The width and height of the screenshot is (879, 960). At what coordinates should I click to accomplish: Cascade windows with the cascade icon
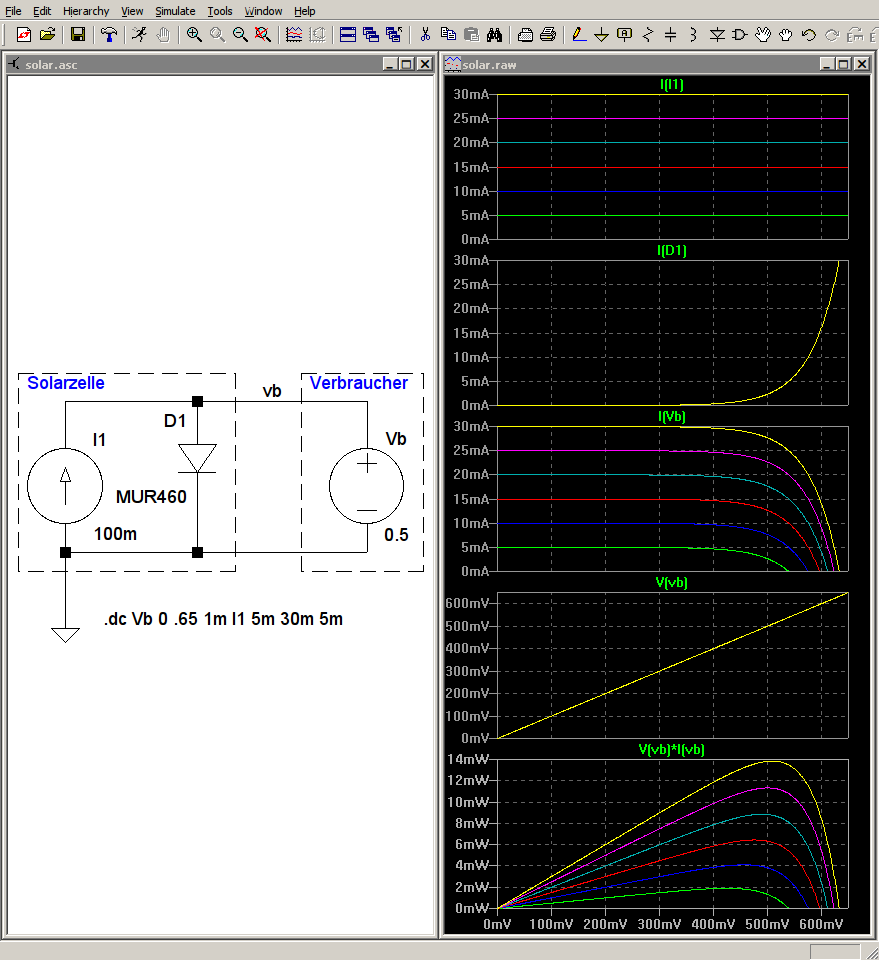(371, 34)
